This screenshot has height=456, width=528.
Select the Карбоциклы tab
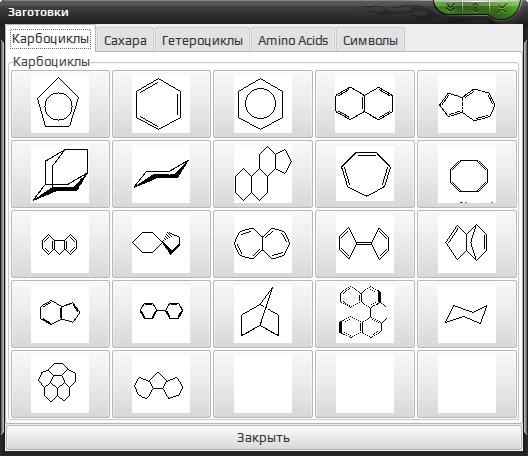51,38
